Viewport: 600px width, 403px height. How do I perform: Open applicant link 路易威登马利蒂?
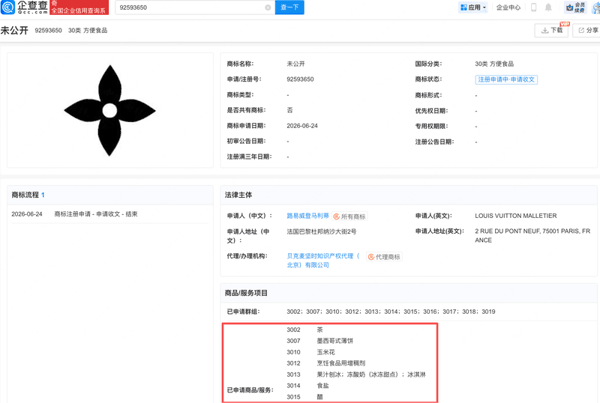pos(308,216)
